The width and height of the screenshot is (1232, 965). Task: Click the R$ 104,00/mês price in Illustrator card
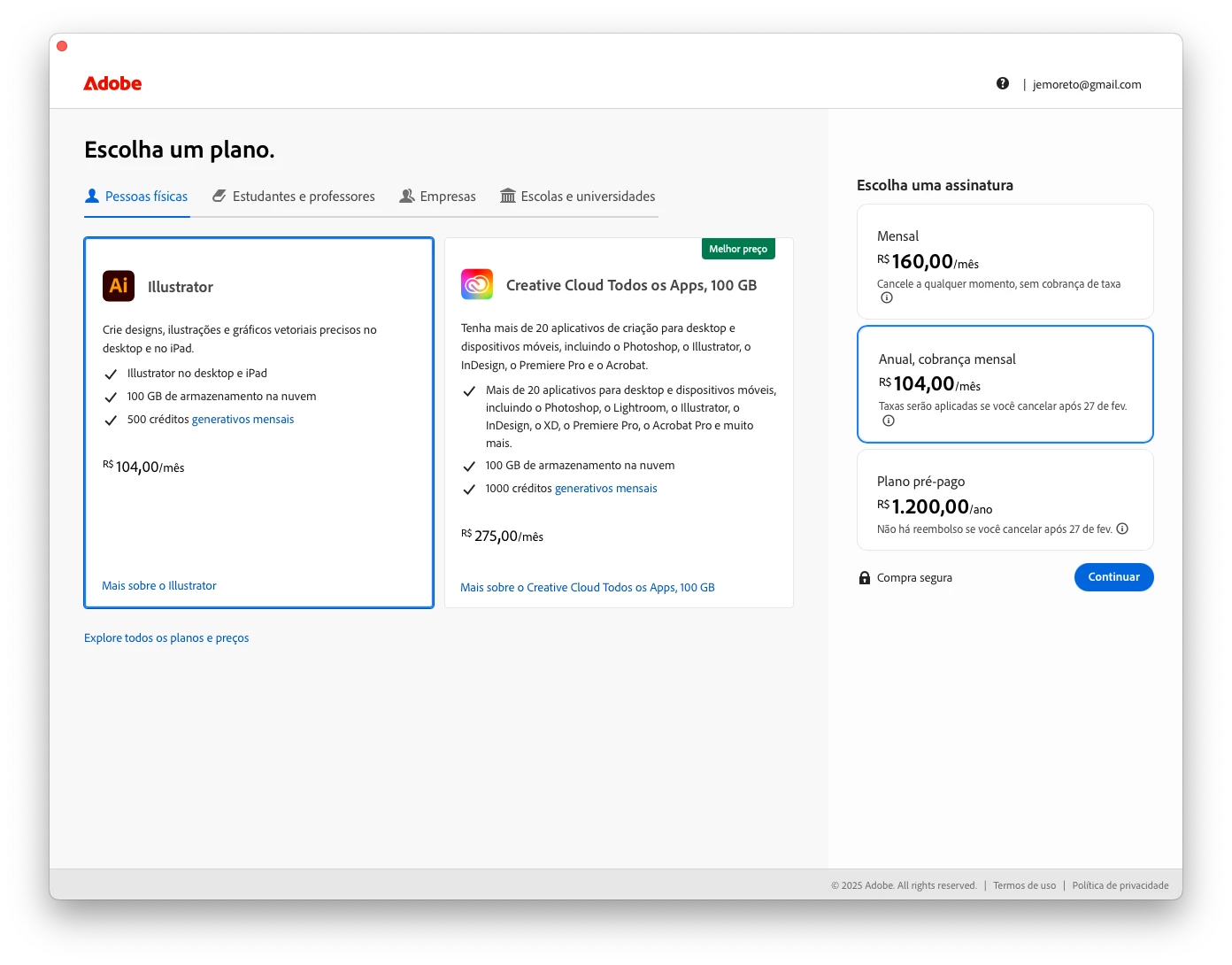click(143, 467)
